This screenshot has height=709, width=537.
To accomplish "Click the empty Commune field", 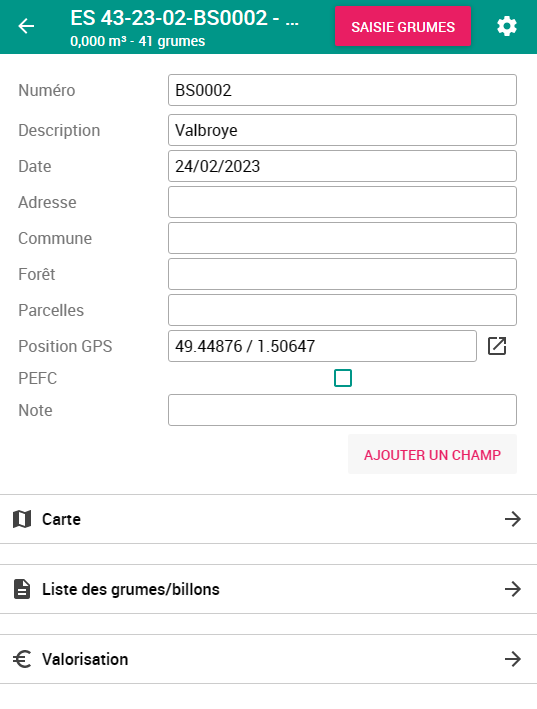I will pos(342,238).
